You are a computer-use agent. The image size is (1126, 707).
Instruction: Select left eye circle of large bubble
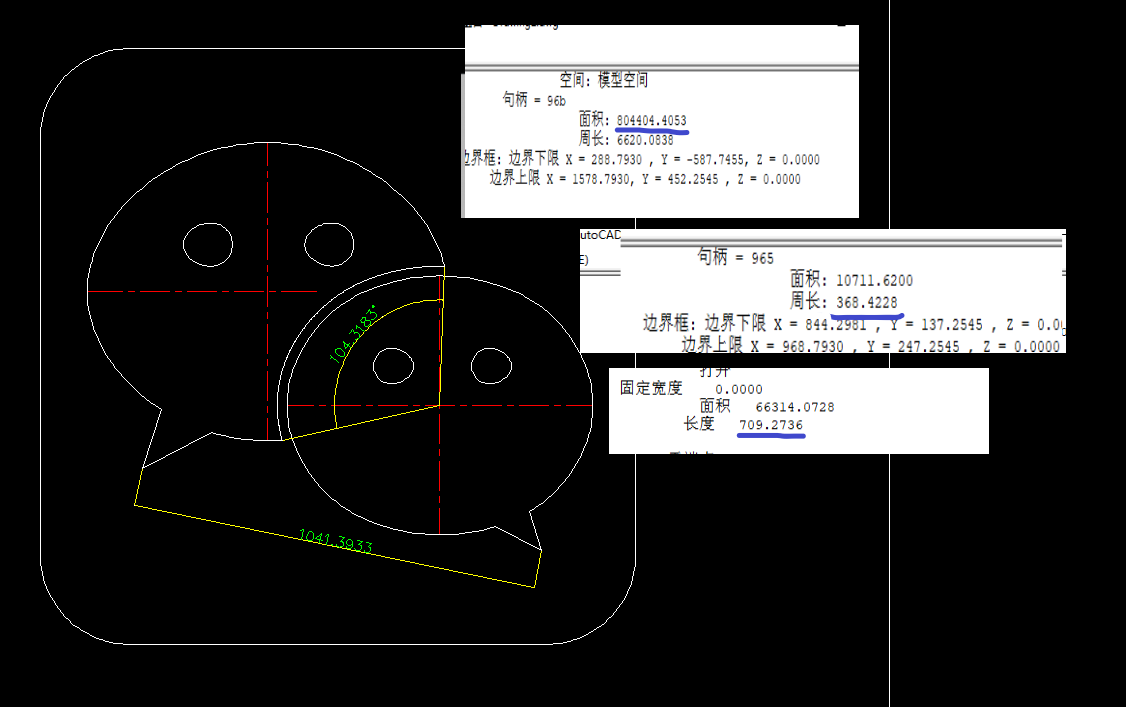[208, 245]
